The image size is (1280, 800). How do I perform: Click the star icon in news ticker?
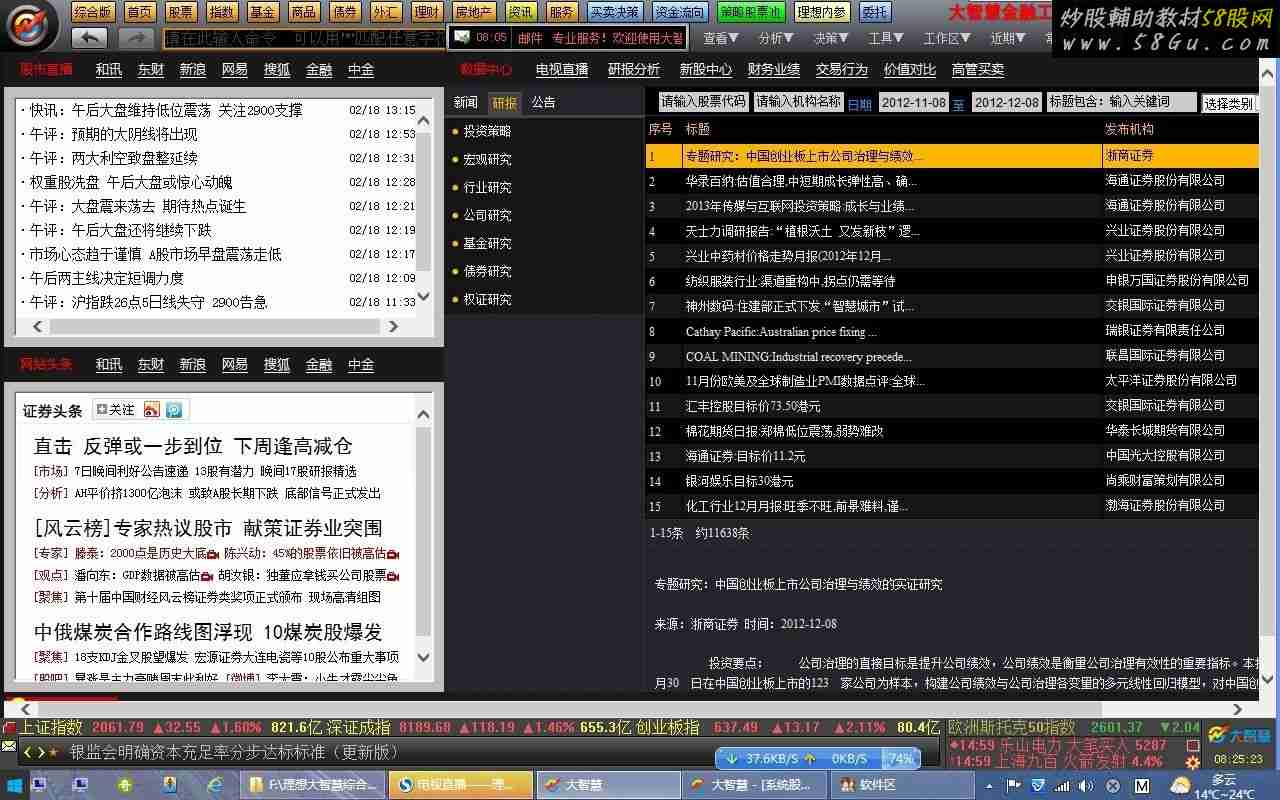53,752
